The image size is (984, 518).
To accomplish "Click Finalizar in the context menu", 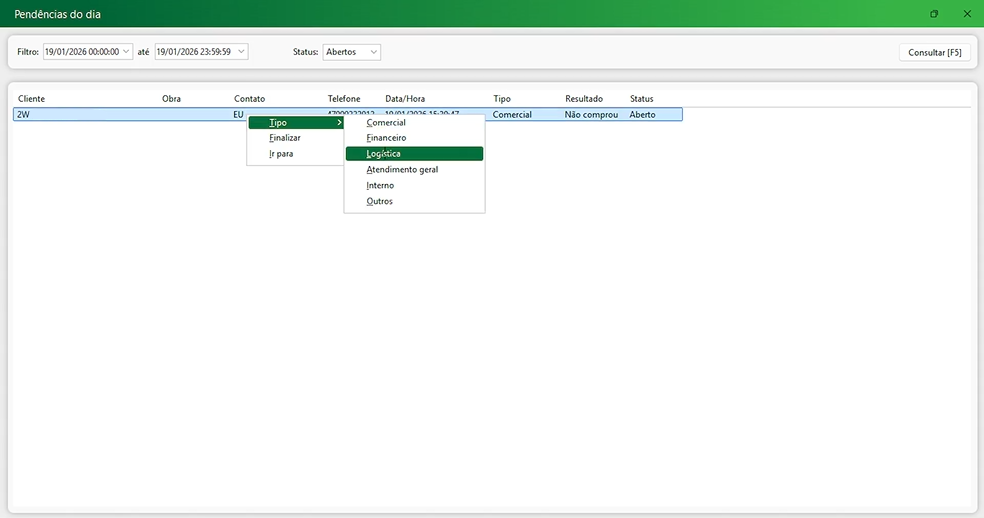I will (x=285, y=138).
